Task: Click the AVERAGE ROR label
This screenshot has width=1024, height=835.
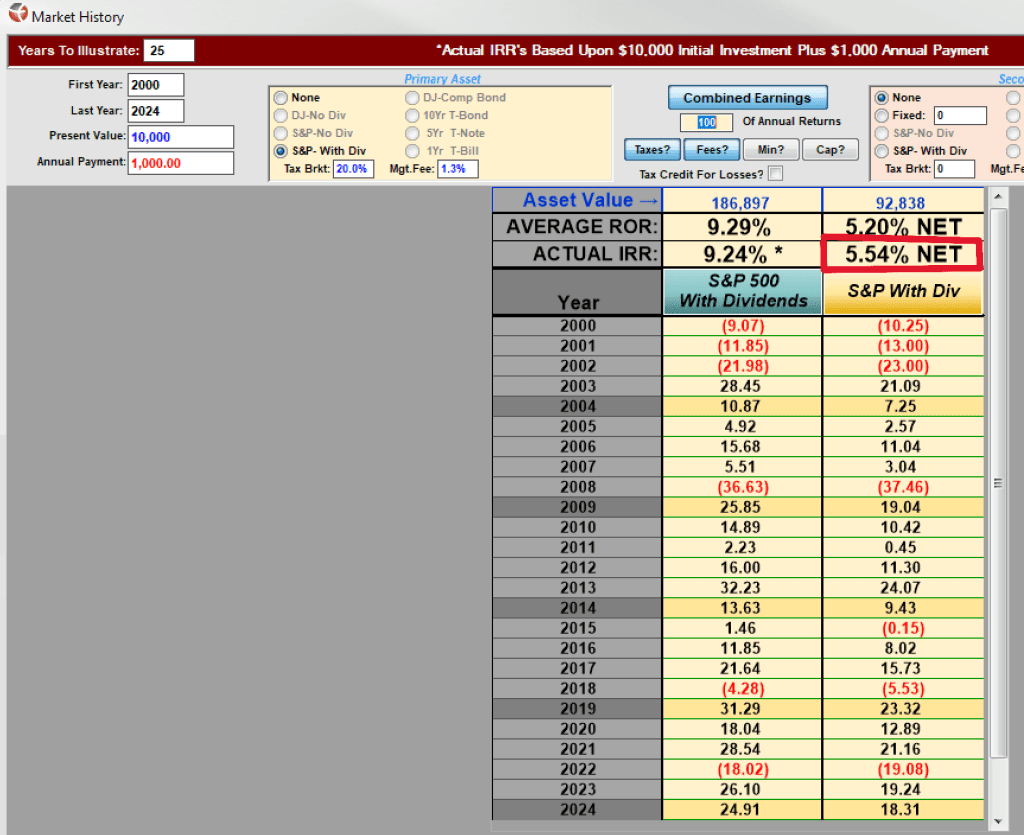Action: 577,227
